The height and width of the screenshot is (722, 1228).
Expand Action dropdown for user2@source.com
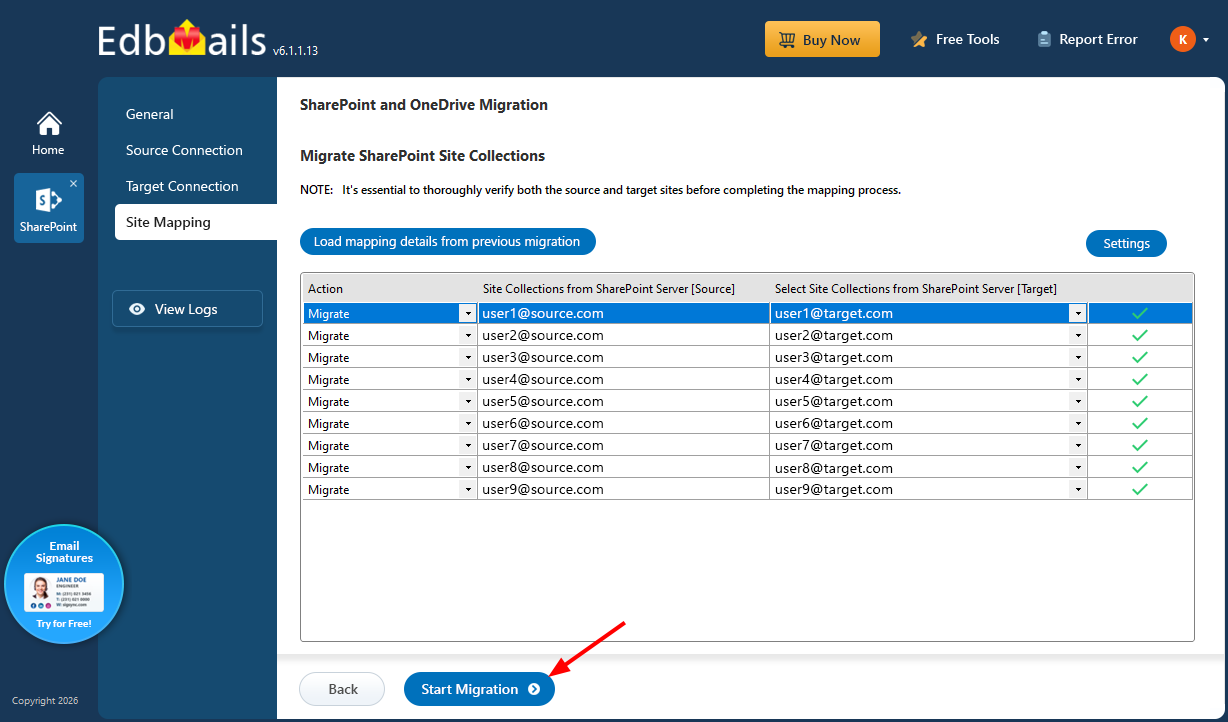(467, 335)
